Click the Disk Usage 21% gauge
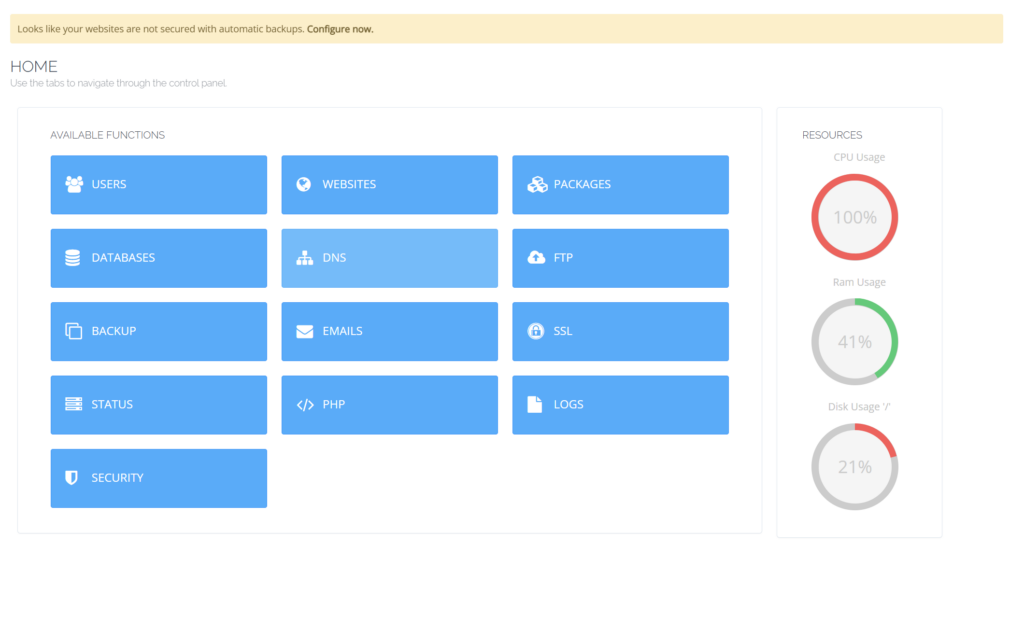Viewport: 1024px width, 644px height. [855, 467]
